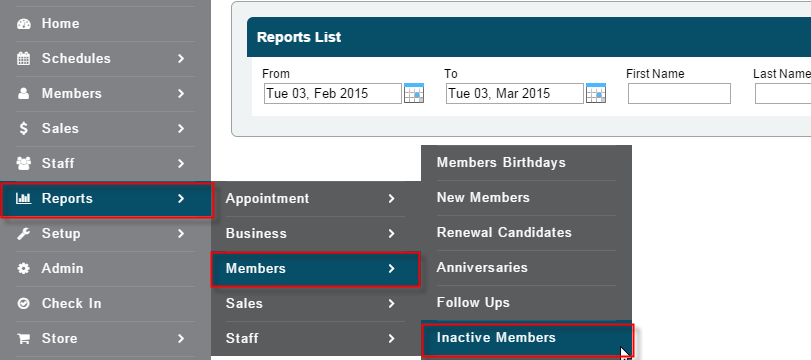811x360 pixels.
Task: Click the To date input field
Action: pyautogui.click(x=515, y=94)
